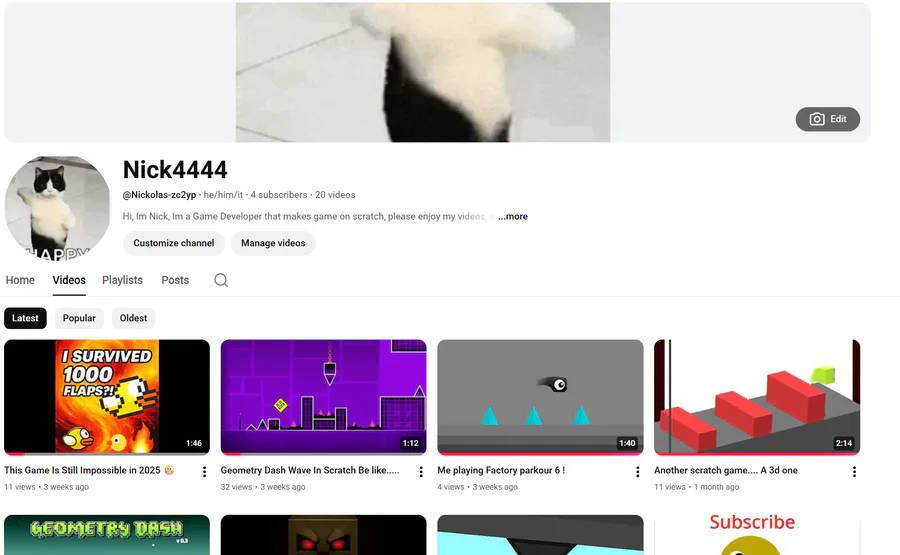Image resolution: width=900 pixels, height=555 pixels.
Task: Click the 20 videos text
Action: click(335, 195)
